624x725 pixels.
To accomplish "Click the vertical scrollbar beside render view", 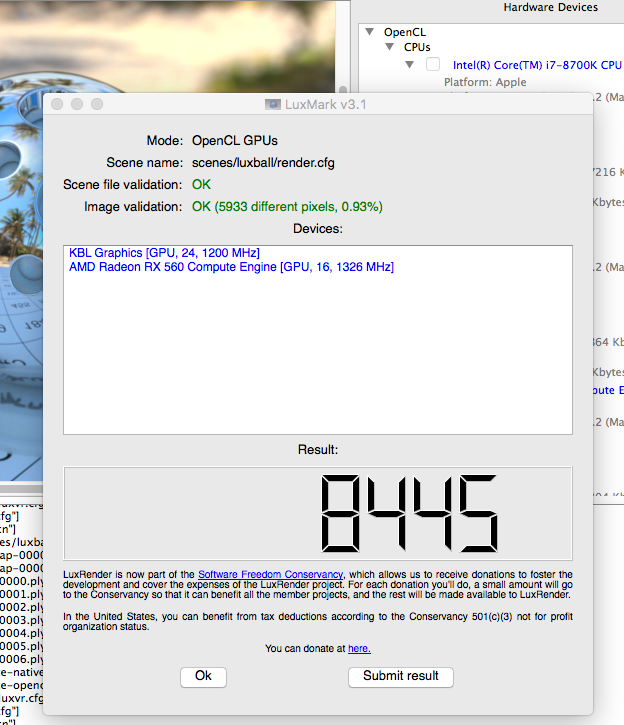I will click(x=343, y=46).
